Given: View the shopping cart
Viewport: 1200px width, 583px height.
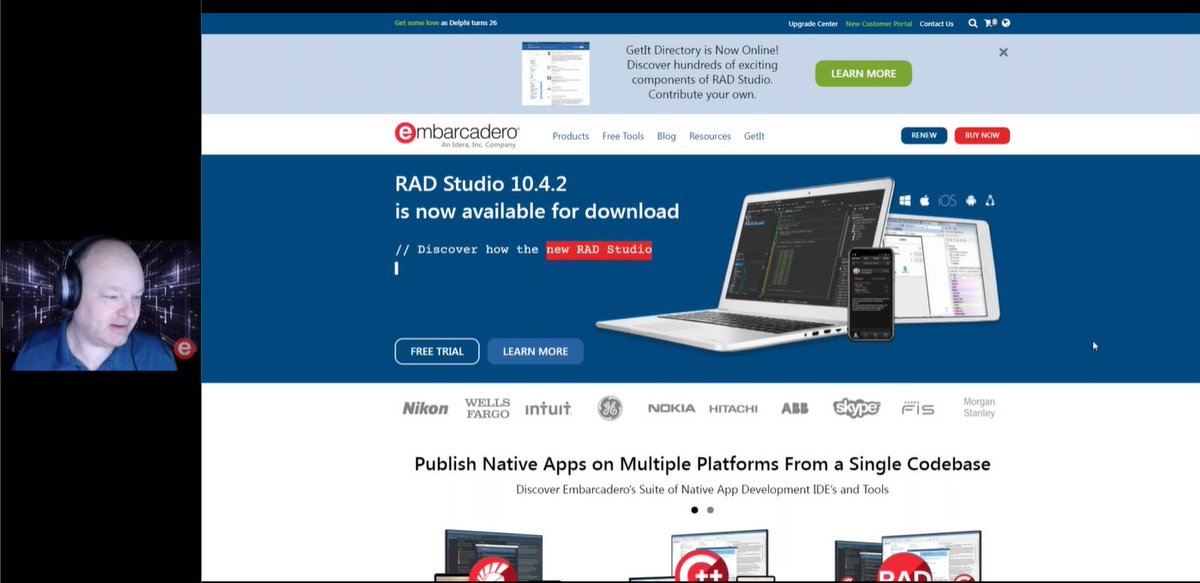Looking at the screenshot, I should click(x=986, y=22).
